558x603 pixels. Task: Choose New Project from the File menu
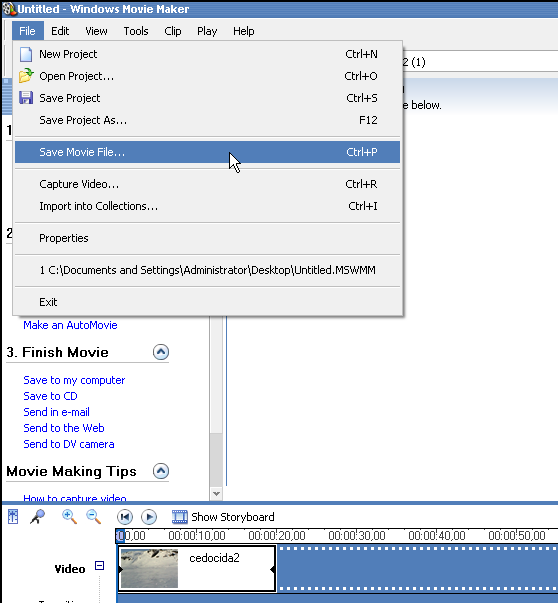click(x=207, y=54)
